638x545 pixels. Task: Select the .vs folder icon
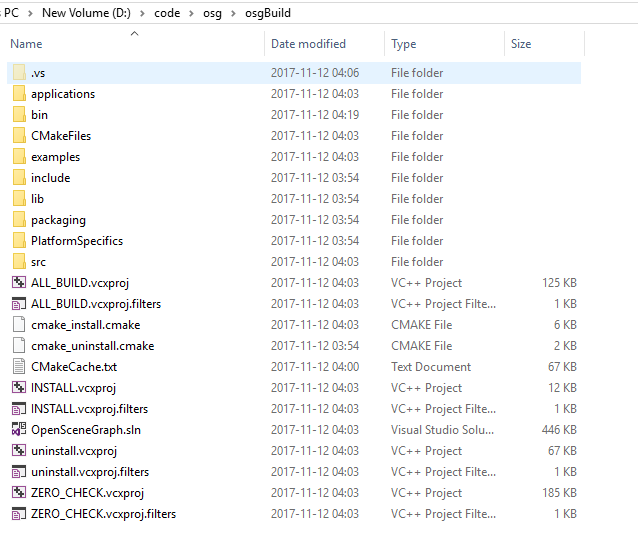tap(19, 73)
